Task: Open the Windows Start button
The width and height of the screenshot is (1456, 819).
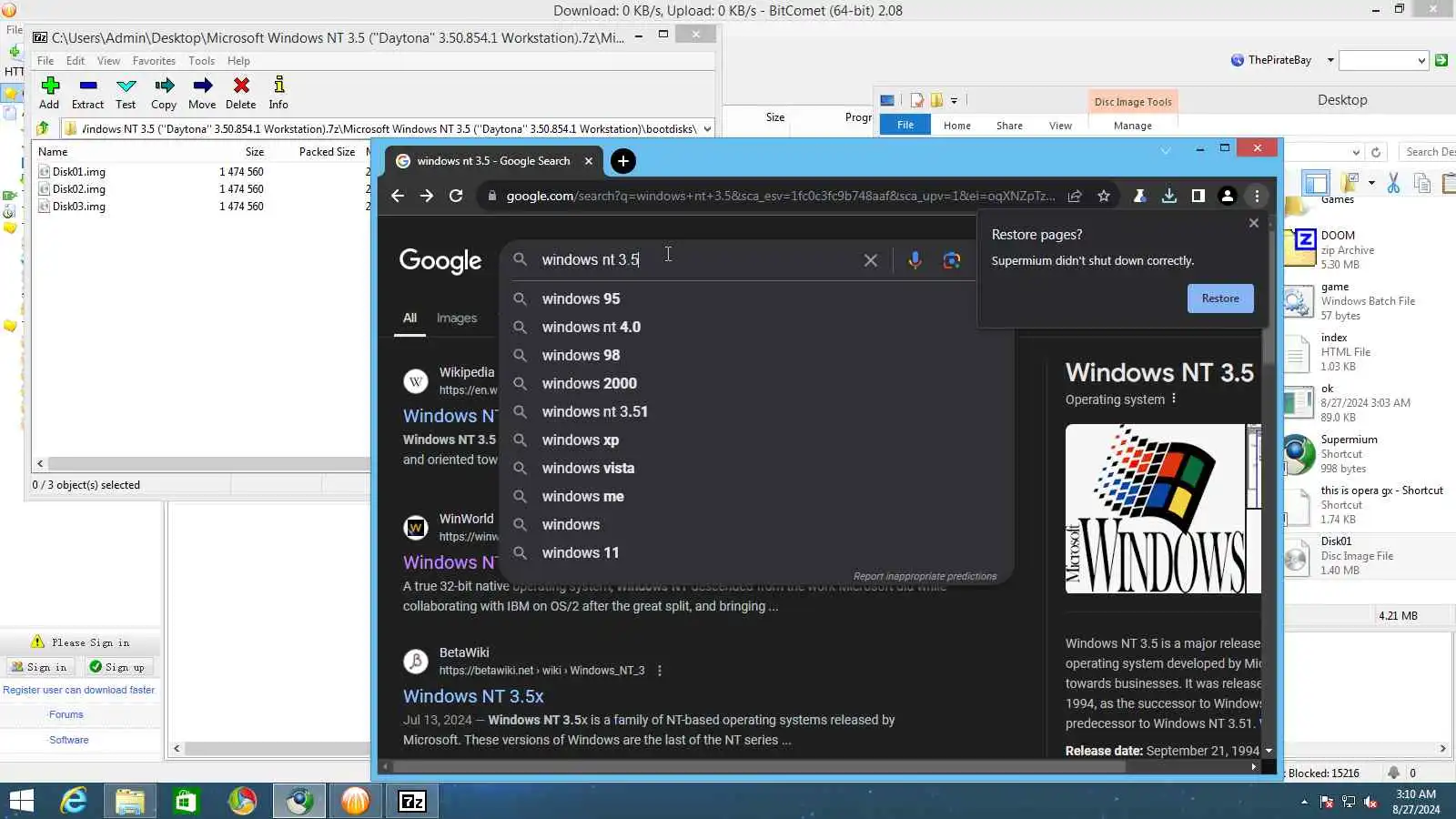Action: point(21,801)
